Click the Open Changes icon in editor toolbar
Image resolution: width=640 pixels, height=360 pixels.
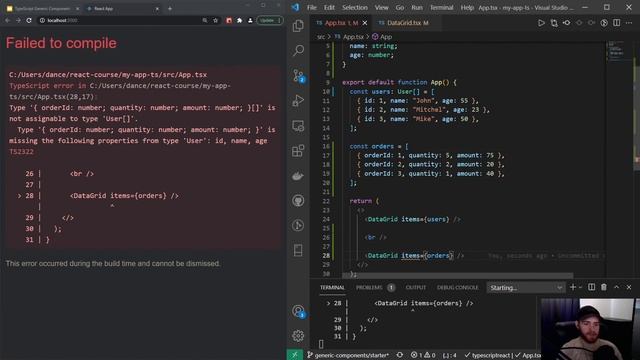[x=554, y=23]
